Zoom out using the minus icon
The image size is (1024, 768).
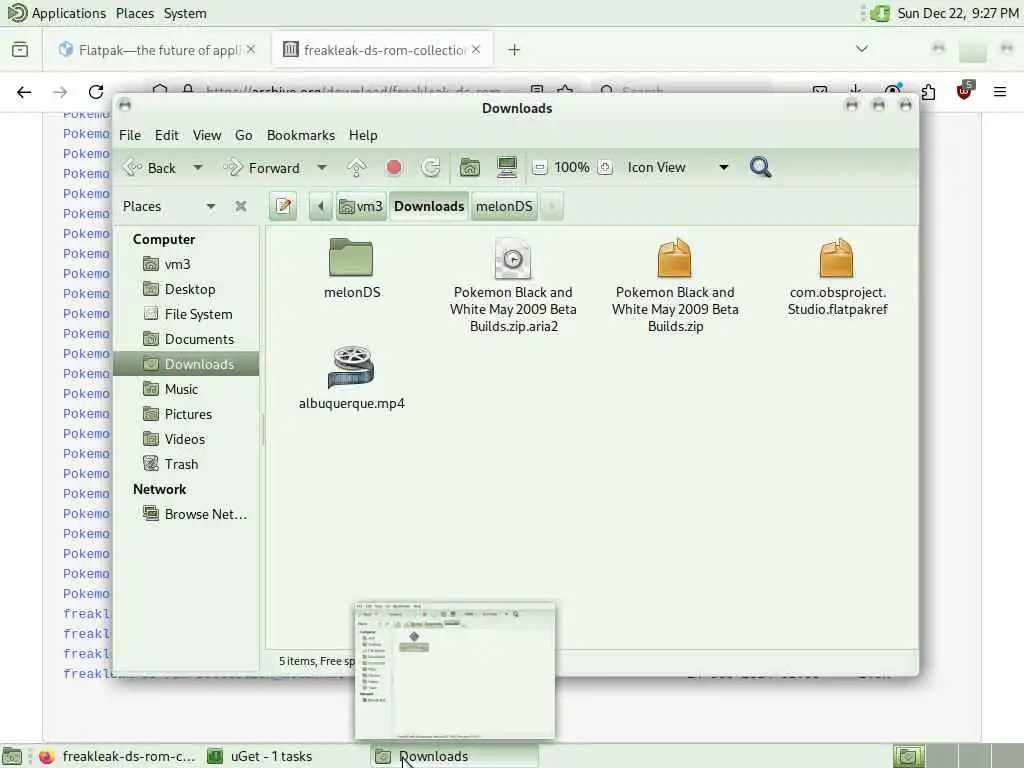(x=539, y=168)
